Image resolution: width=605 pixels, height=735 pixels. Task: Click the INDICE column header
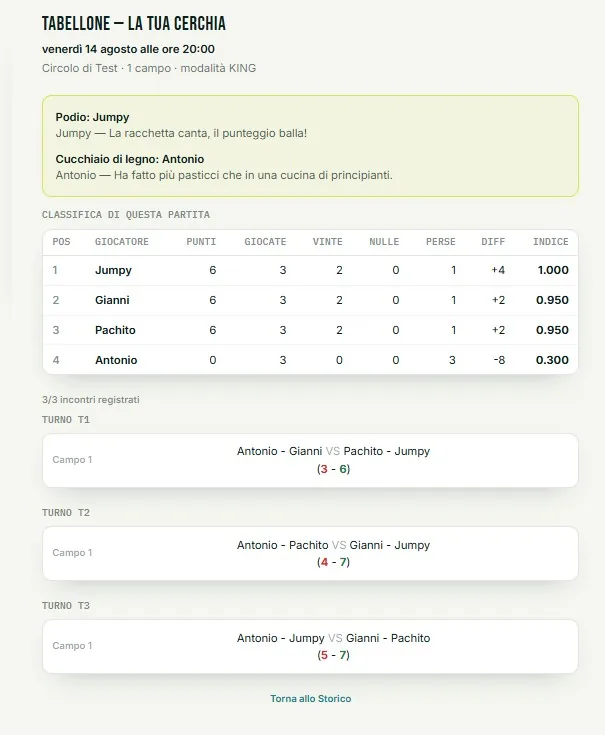coord(551,242)
